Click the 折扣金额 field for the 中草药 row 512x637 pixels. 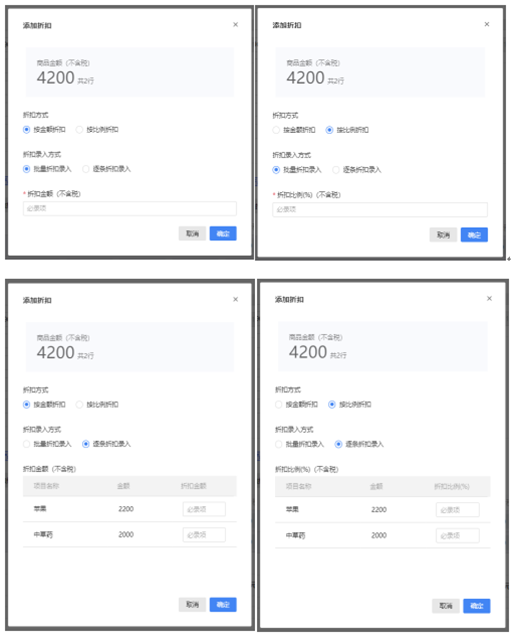204,535
